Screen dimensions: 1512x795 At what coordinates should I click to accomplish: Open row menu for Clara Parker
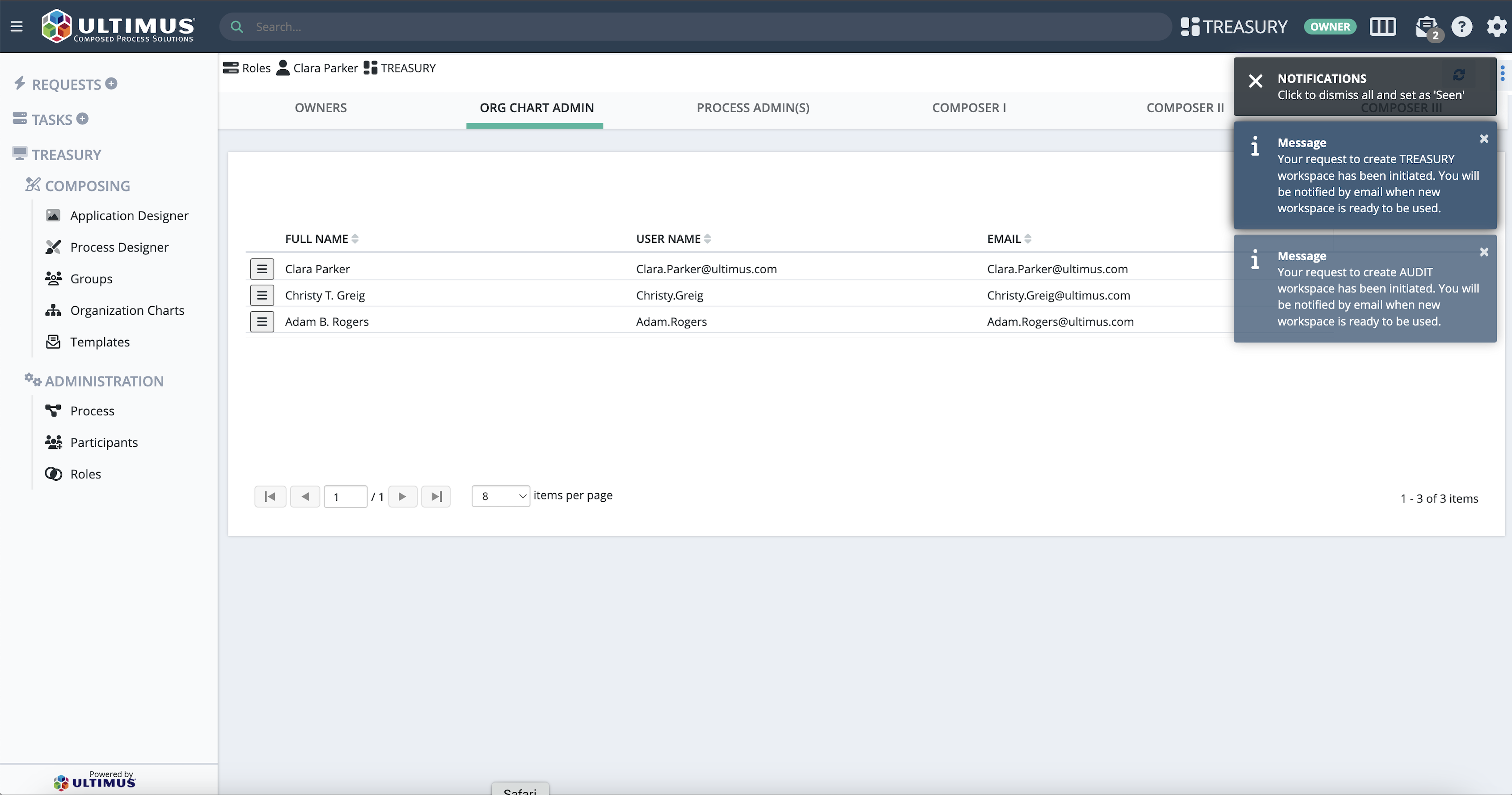(262, 269)
